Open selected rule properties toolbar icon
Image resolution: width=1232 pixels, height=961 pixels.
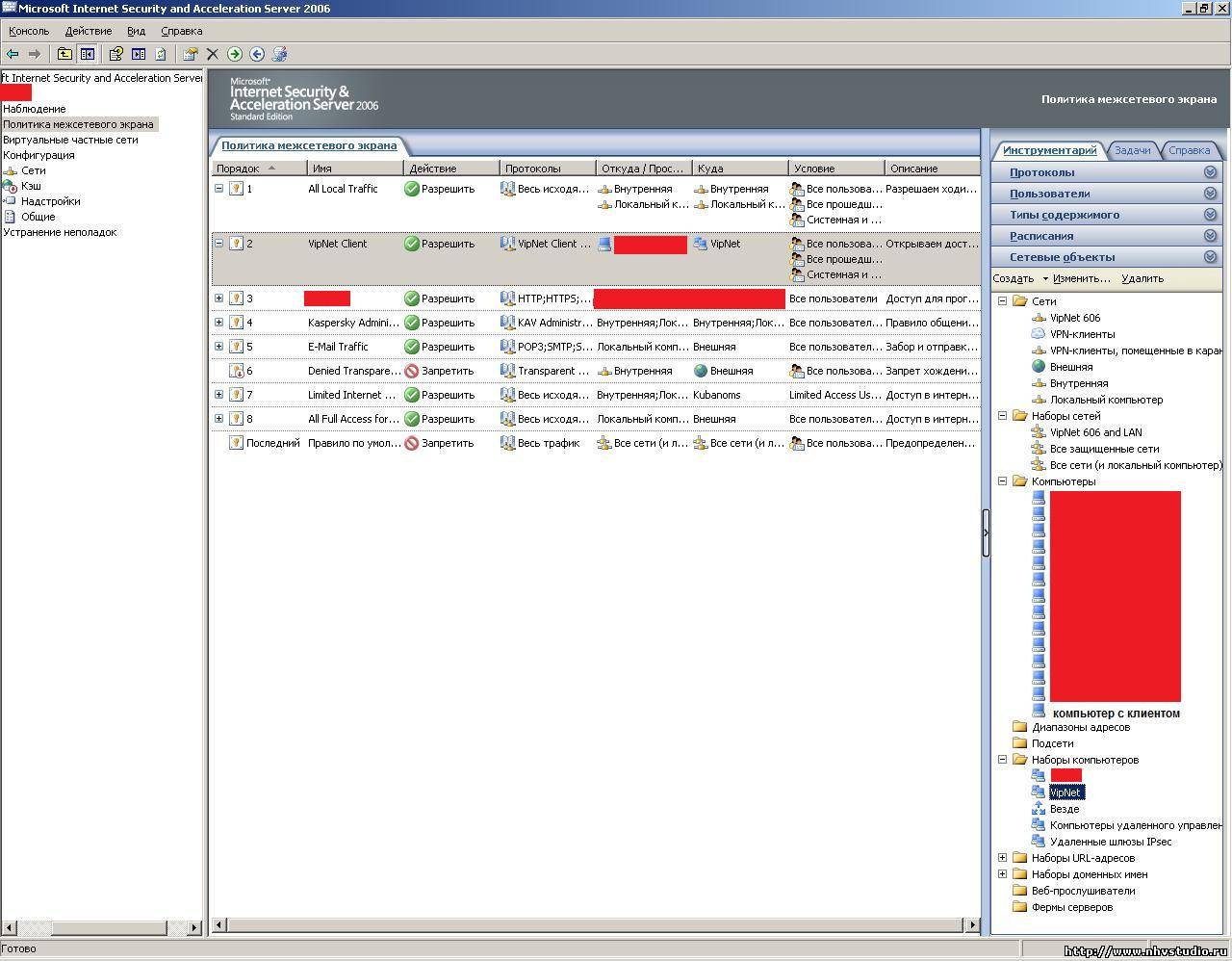click(x=191, y=54)
